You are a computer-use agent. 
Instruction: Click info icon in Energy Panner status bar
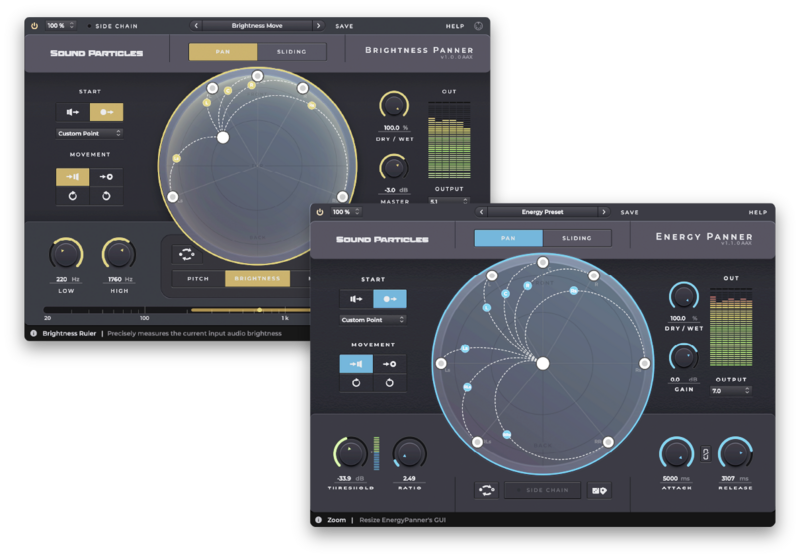pyautogui.click(x=318, y=520)
